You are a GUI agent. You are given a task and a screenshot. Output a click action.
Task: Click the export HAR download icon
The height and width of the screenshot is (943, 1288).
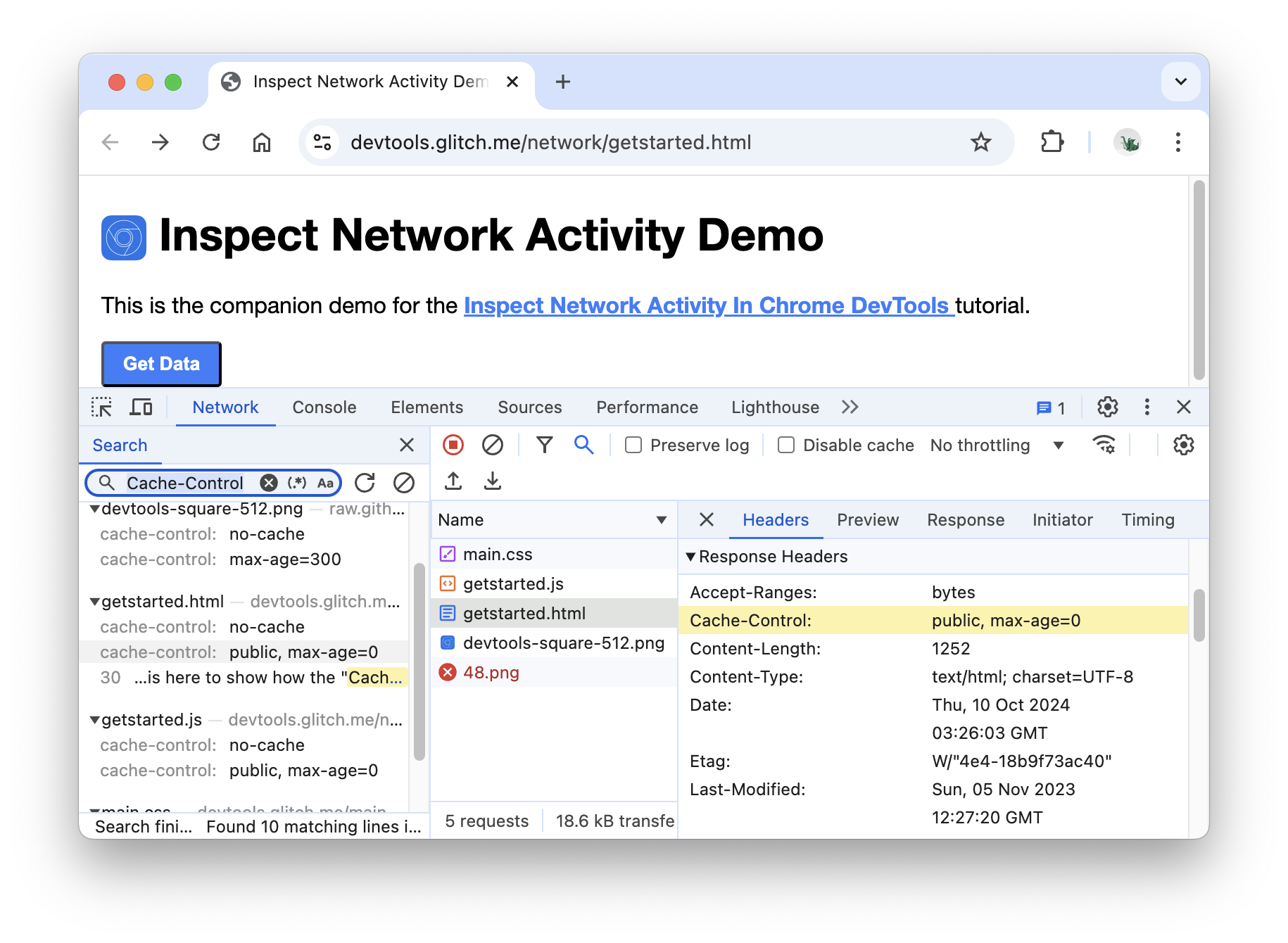tap(493, 481)
